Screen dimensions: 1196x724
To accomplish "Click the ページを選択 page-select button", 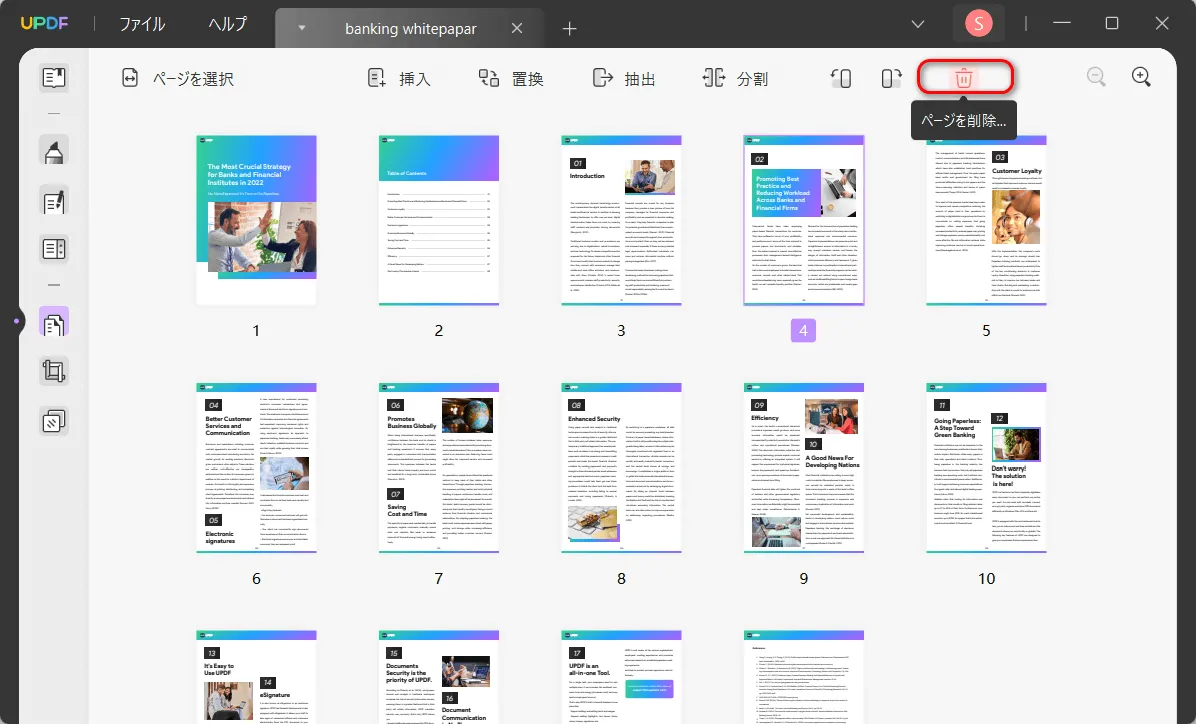I will (178, 79).
